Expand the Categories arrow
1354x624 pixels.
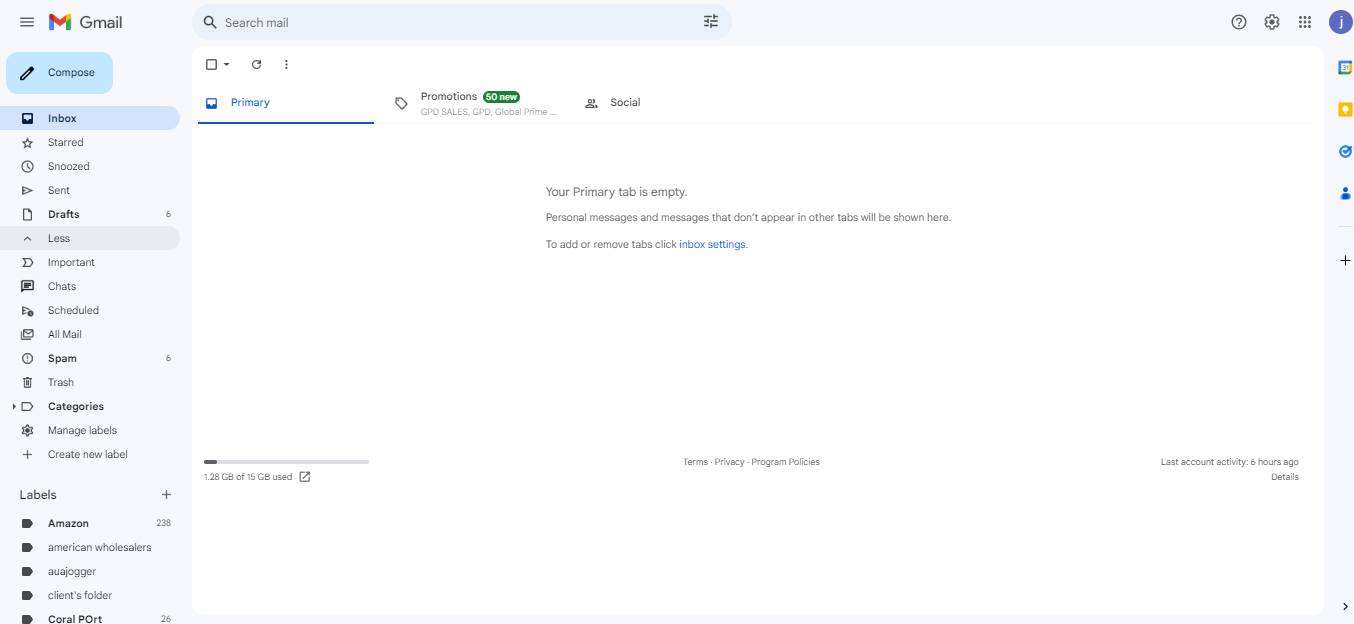(14, 407)
